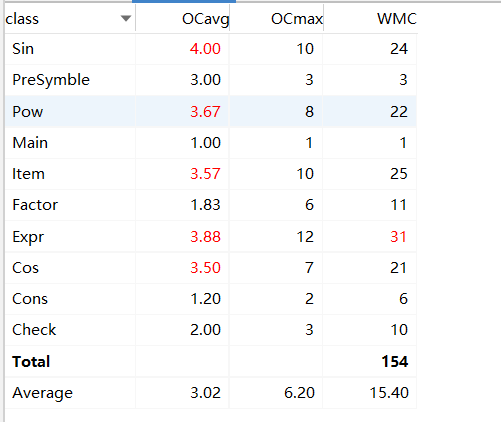Select the Check class row
The width and height of the screenshot is (501, 422).
(211, 330)
